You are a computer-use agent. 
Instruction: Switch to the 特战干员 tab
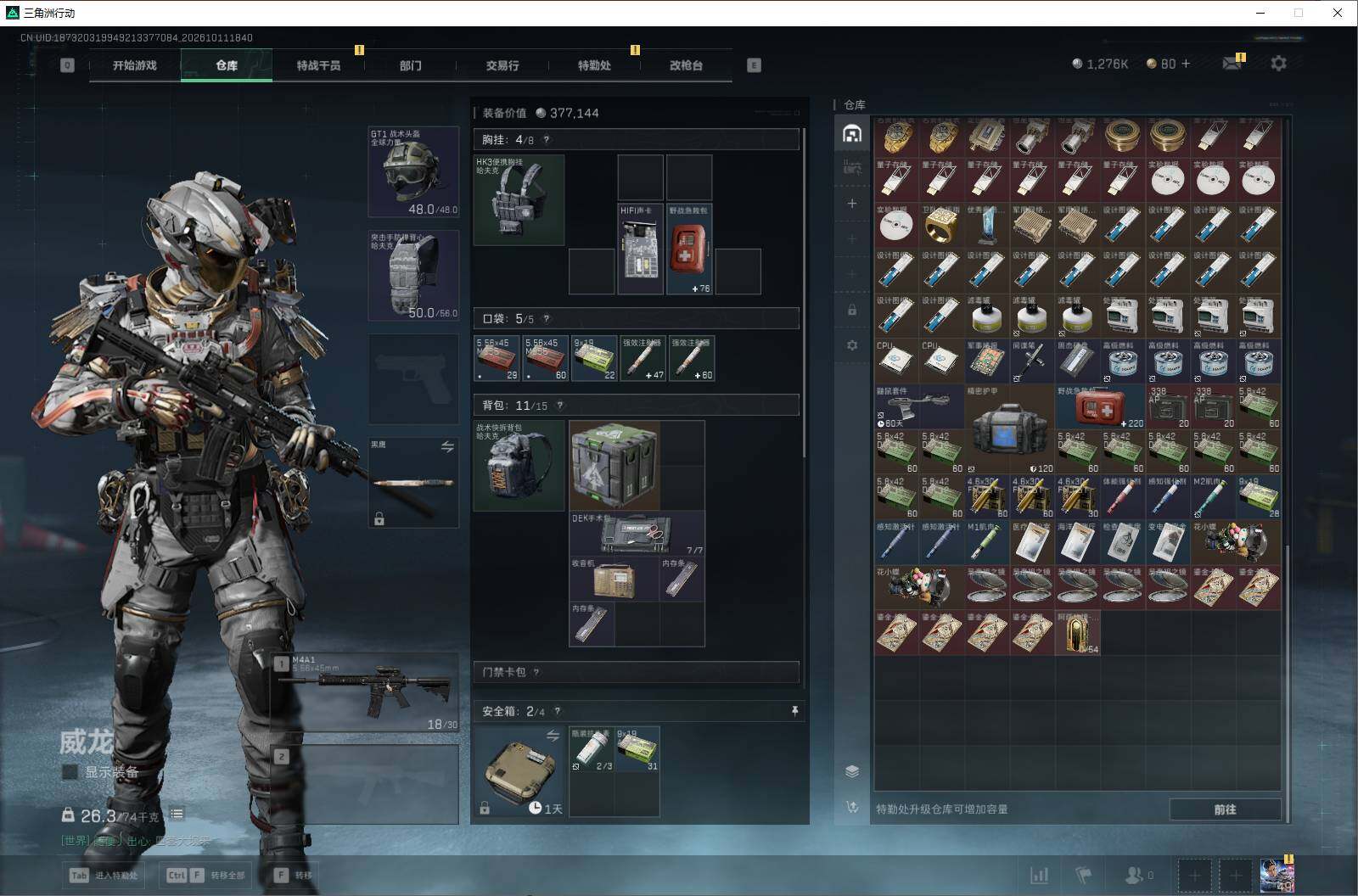pos(318,65)
